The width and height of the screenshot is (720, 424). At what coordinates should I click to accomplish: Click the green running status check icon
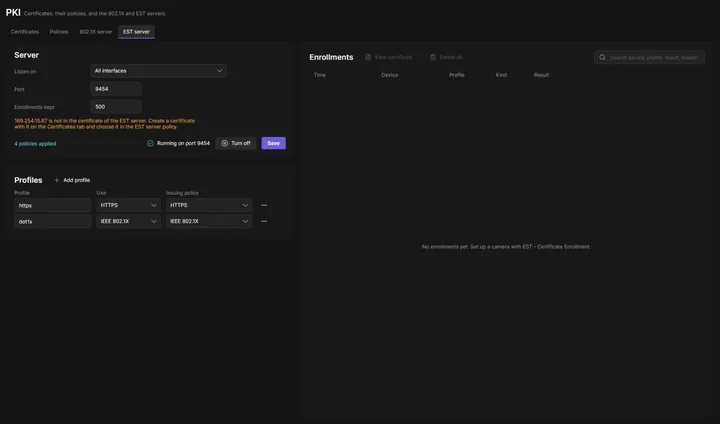coord(150,143)
